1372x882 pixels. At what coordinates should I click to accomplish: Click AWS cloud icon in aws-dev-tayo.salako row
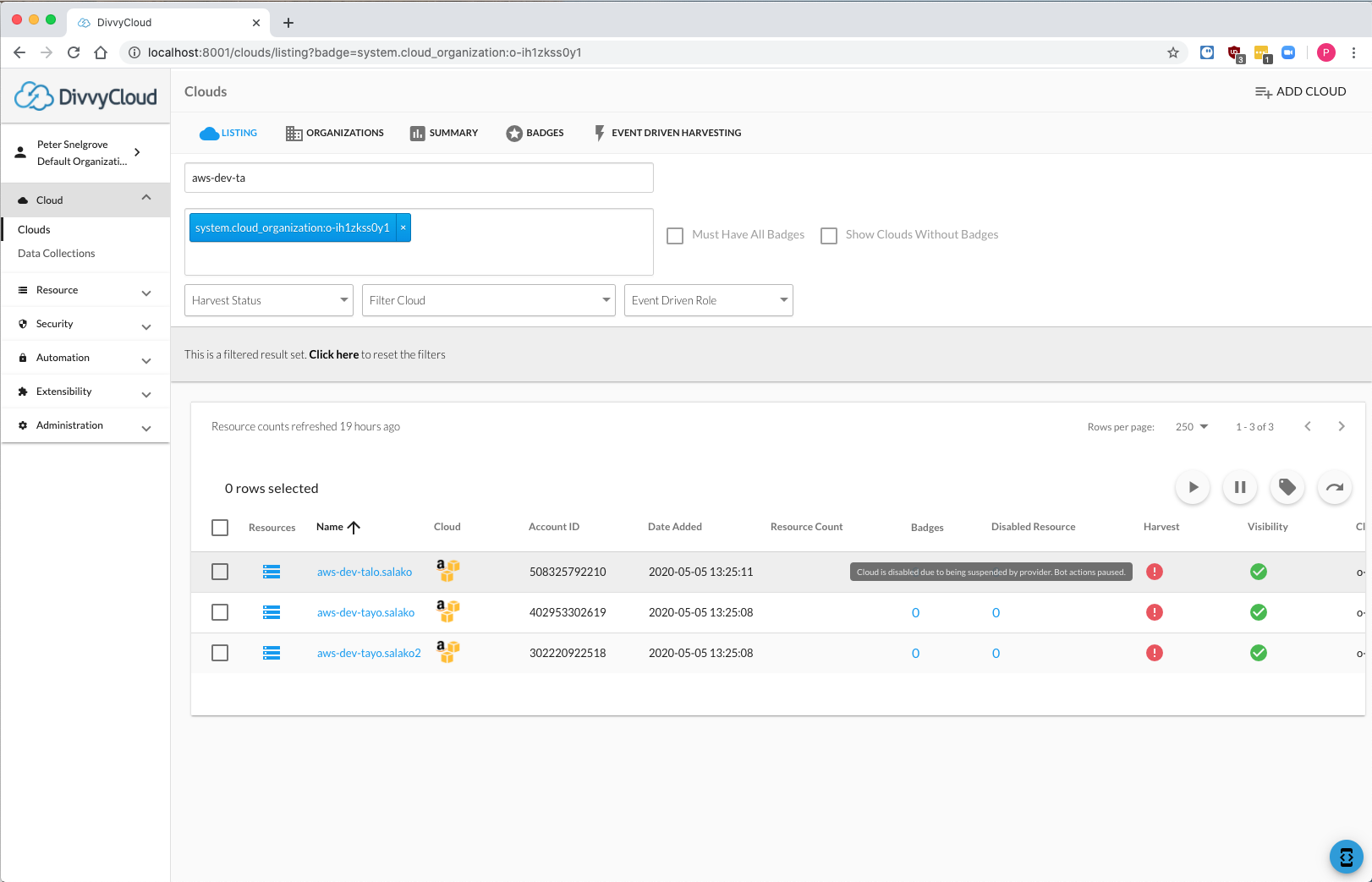point(447,611)
